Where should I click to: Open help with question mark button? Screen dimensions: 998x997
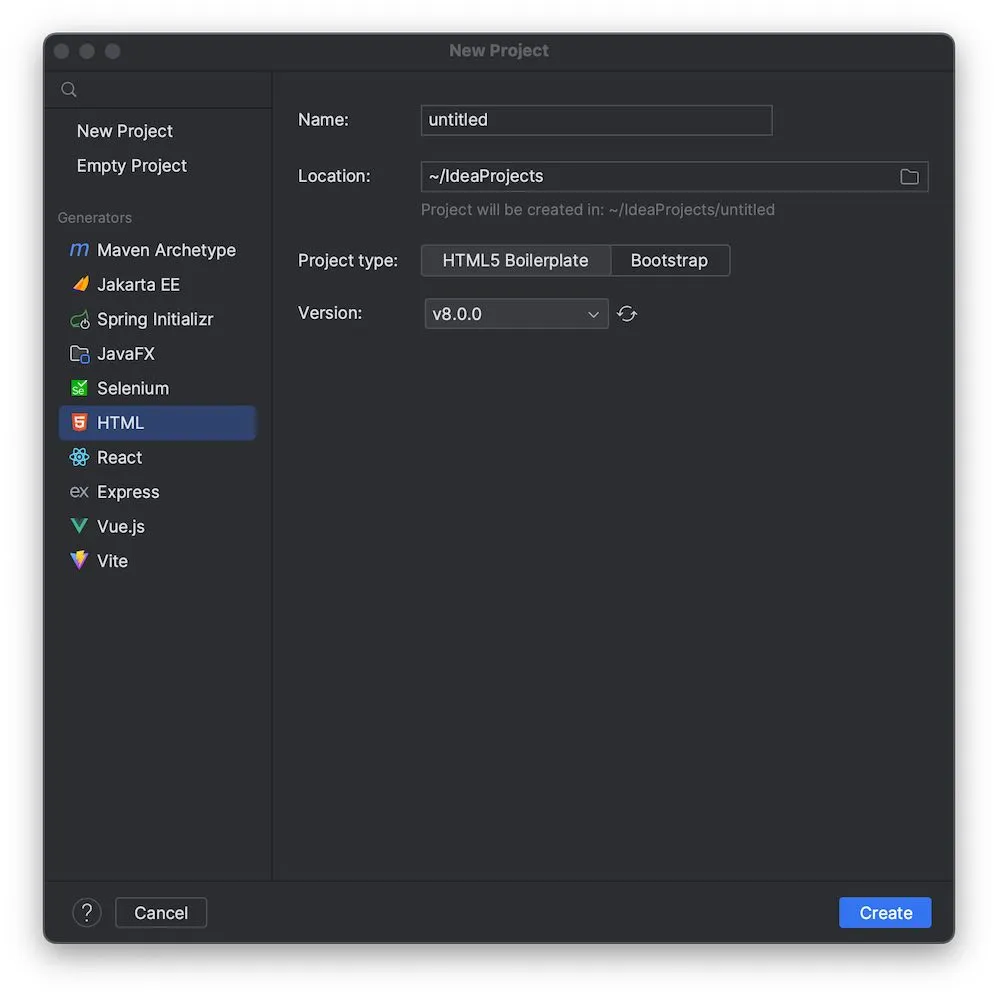click(x=87, y=912)
